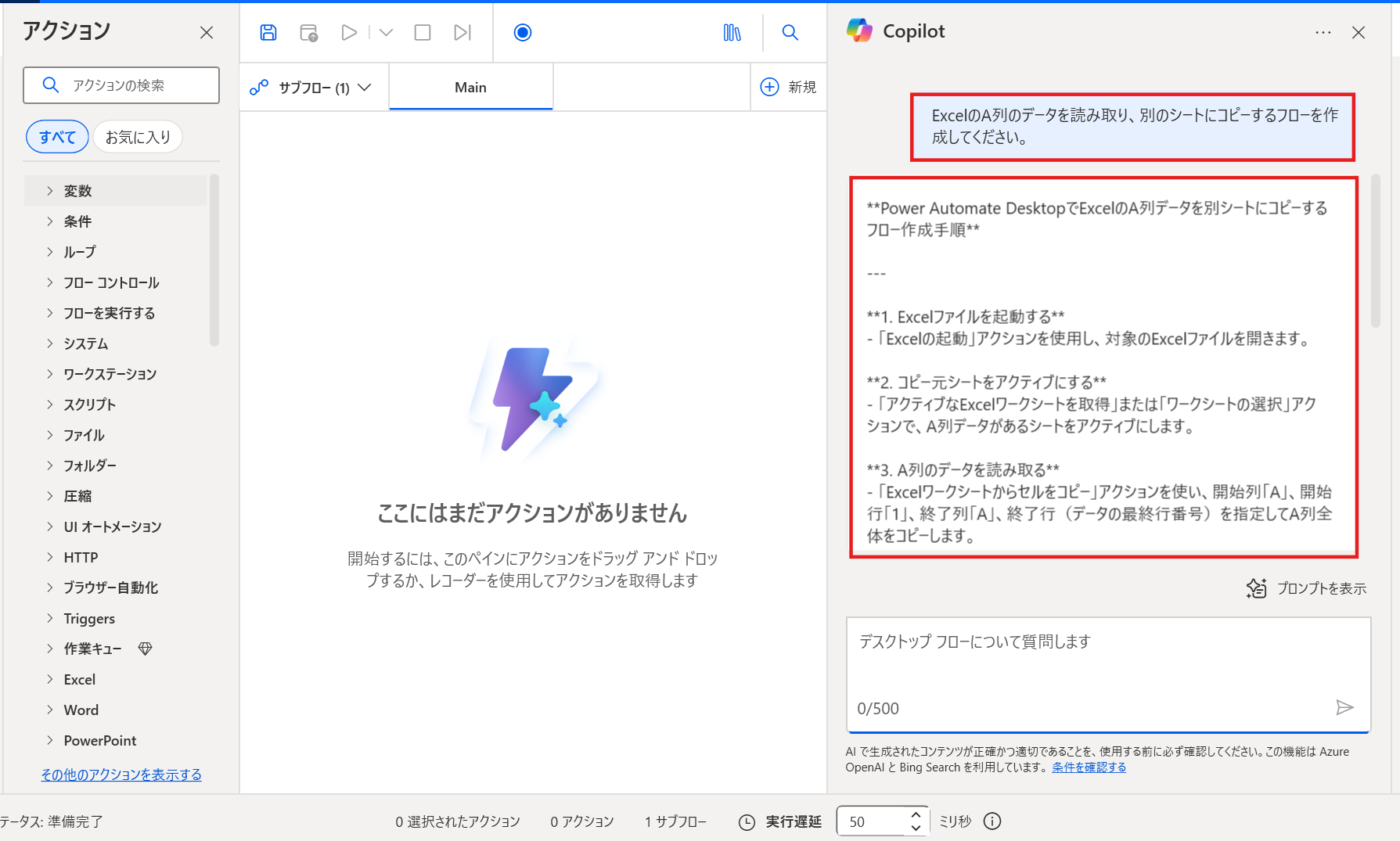
Task: Click the actions list scrollbar
Action: 214,261
